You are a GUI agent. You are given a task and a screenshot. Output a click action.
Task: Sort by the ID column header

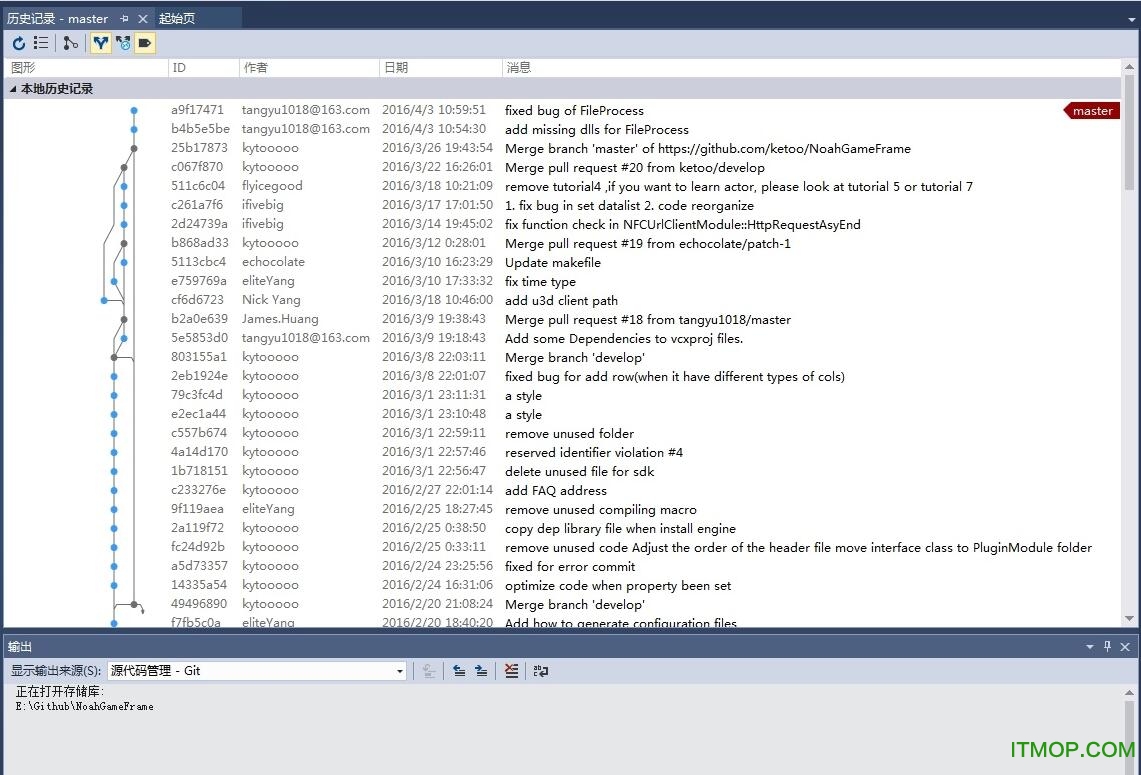(203, 68)
